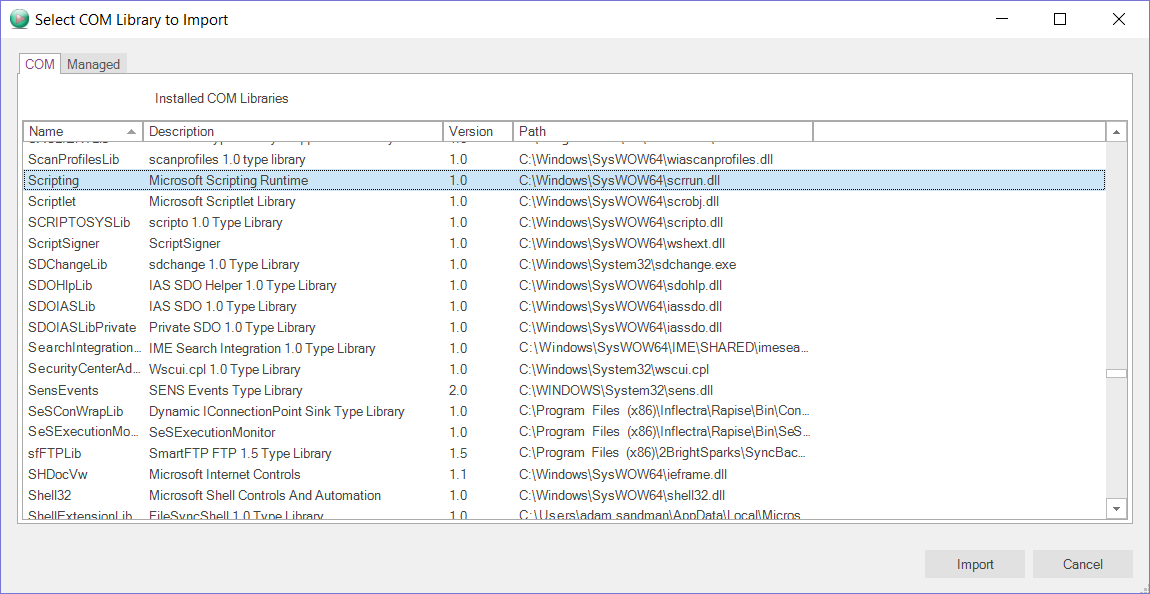This screenshot has height=594, width=1150.
Task: Maximize the dialog window
Action: coord(1060,19)
